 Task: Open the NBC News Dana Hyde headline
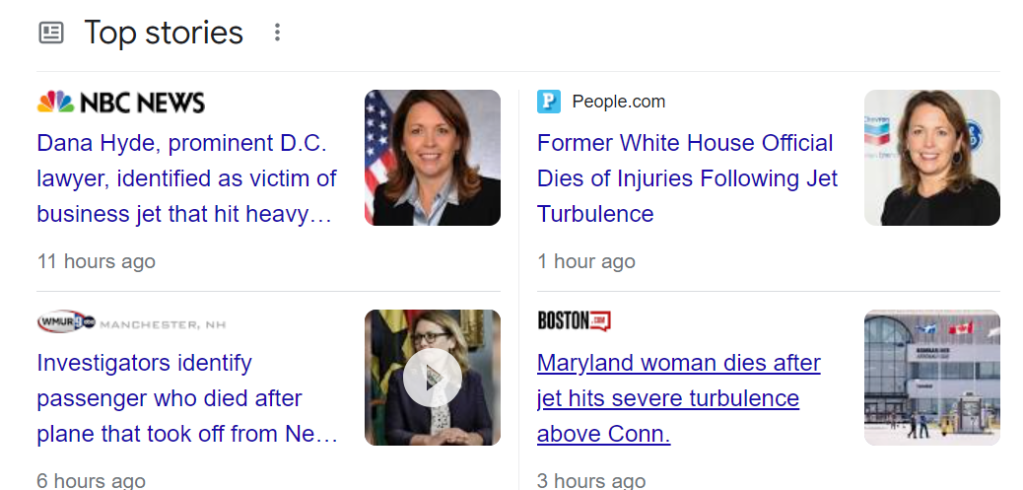coord(187,179)
